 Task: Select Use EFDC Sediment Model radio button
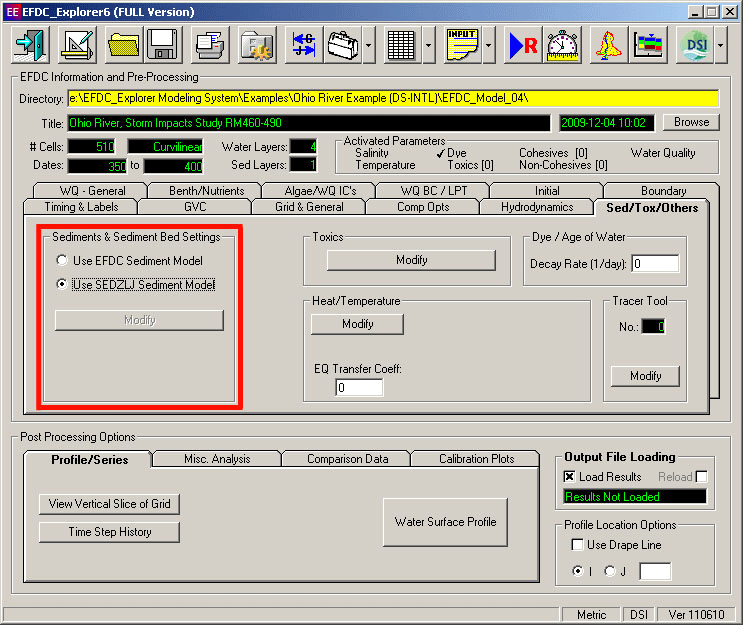click(x=62, y=260)
